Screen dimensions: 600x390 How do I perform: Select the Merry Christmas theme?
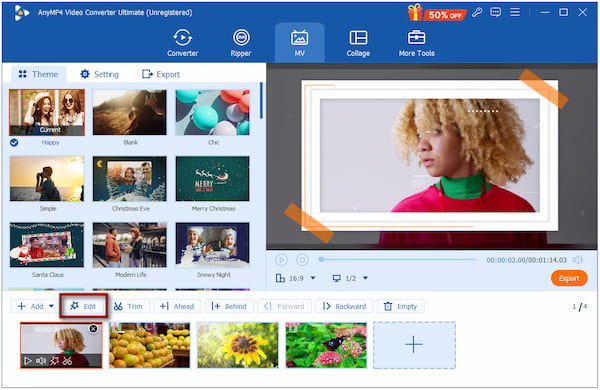click(x=212, y=178)
